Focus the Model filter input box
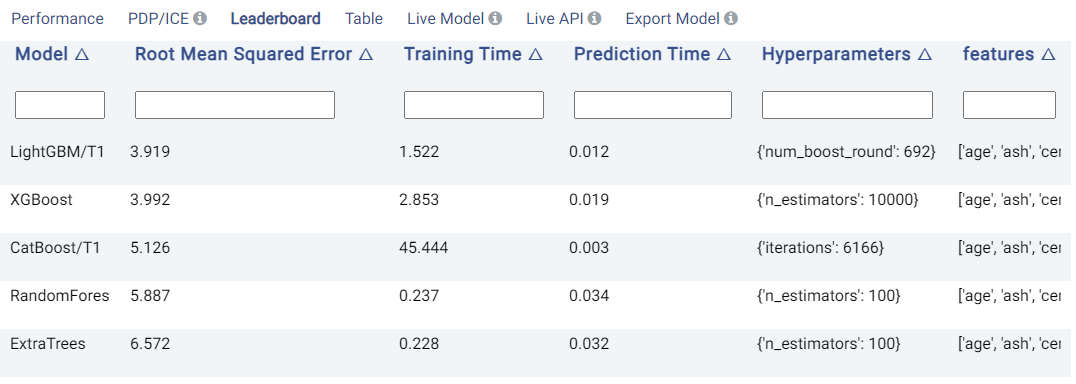 point(60,105)
